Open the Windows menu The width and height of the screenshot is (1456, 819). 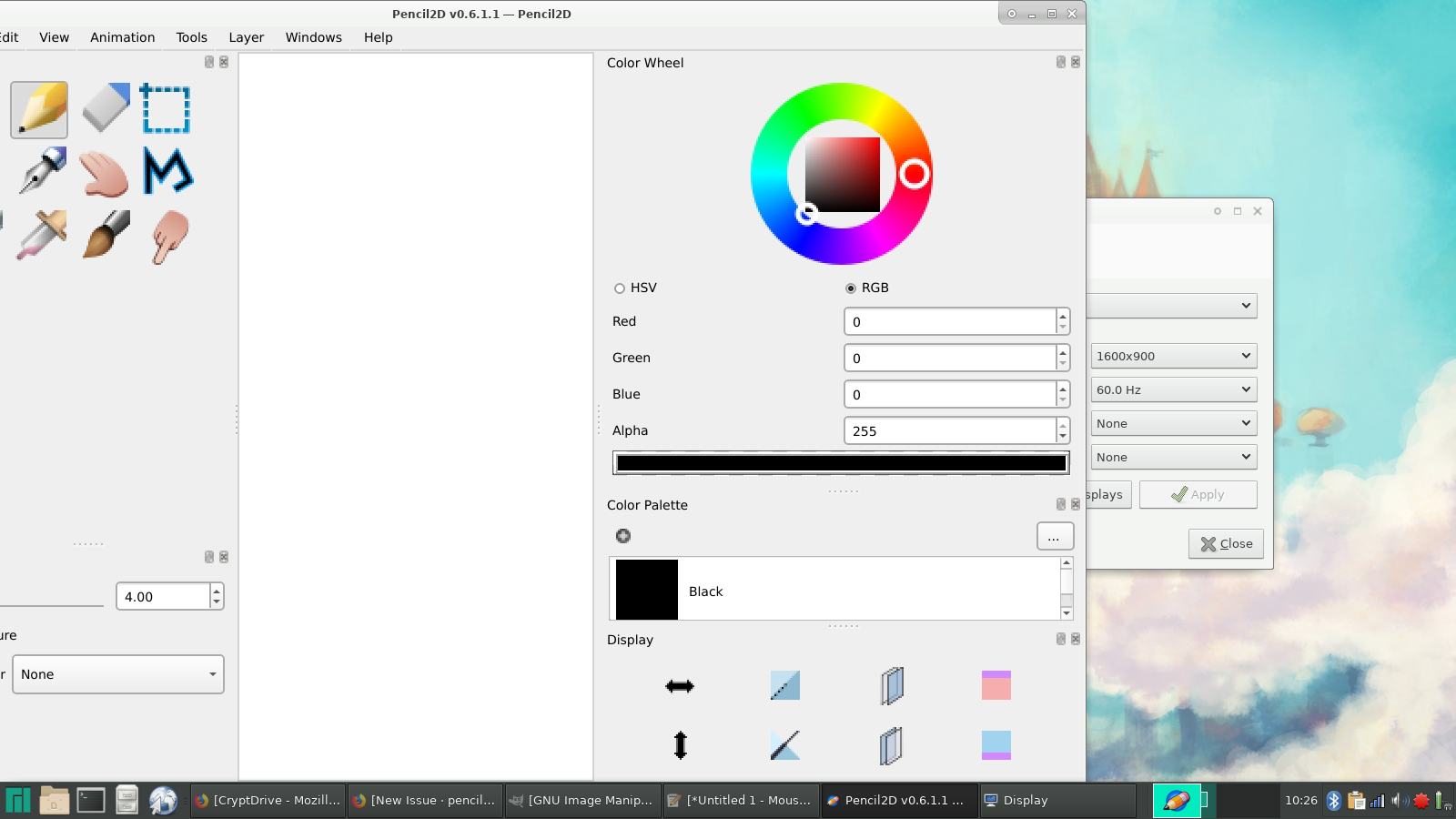[x=313, y=37]
